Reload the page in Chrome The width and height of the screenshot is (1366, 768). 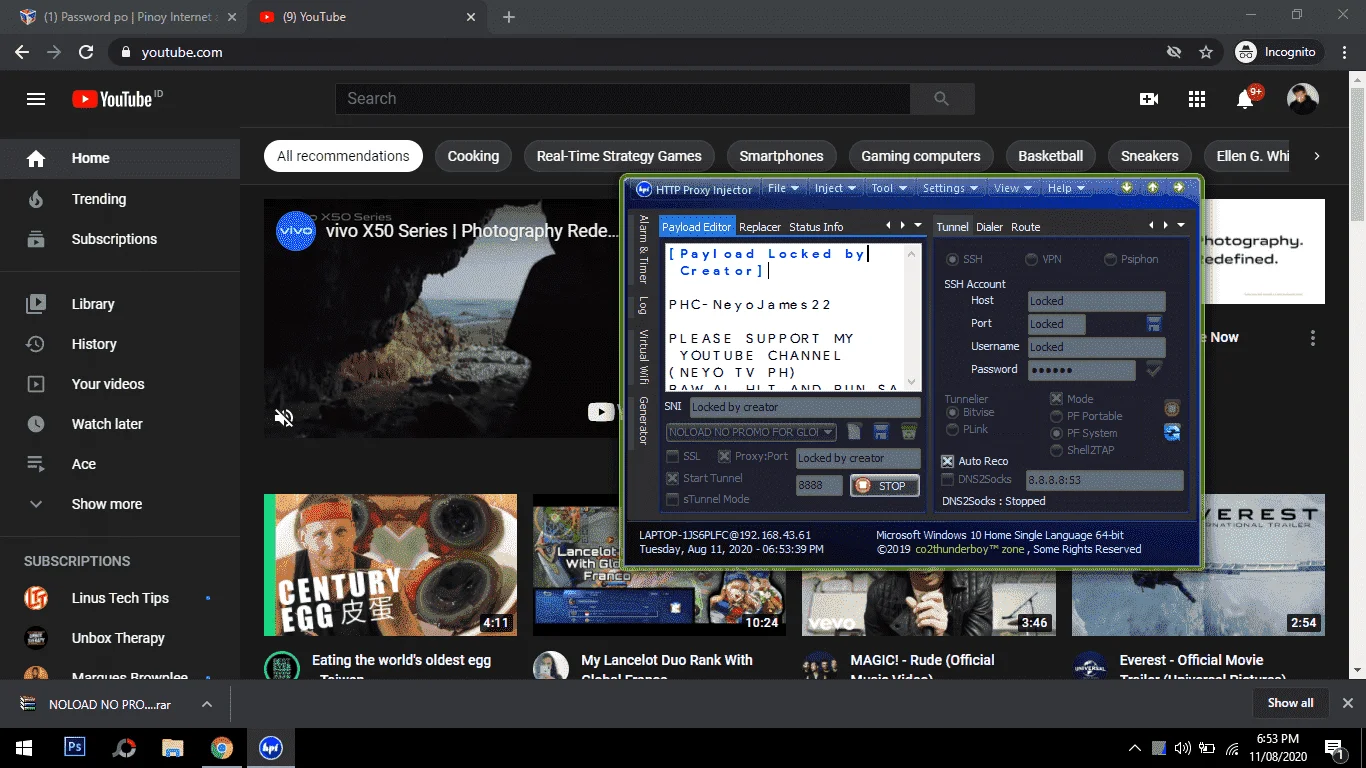pyautogui.click(x=87, y=52)
